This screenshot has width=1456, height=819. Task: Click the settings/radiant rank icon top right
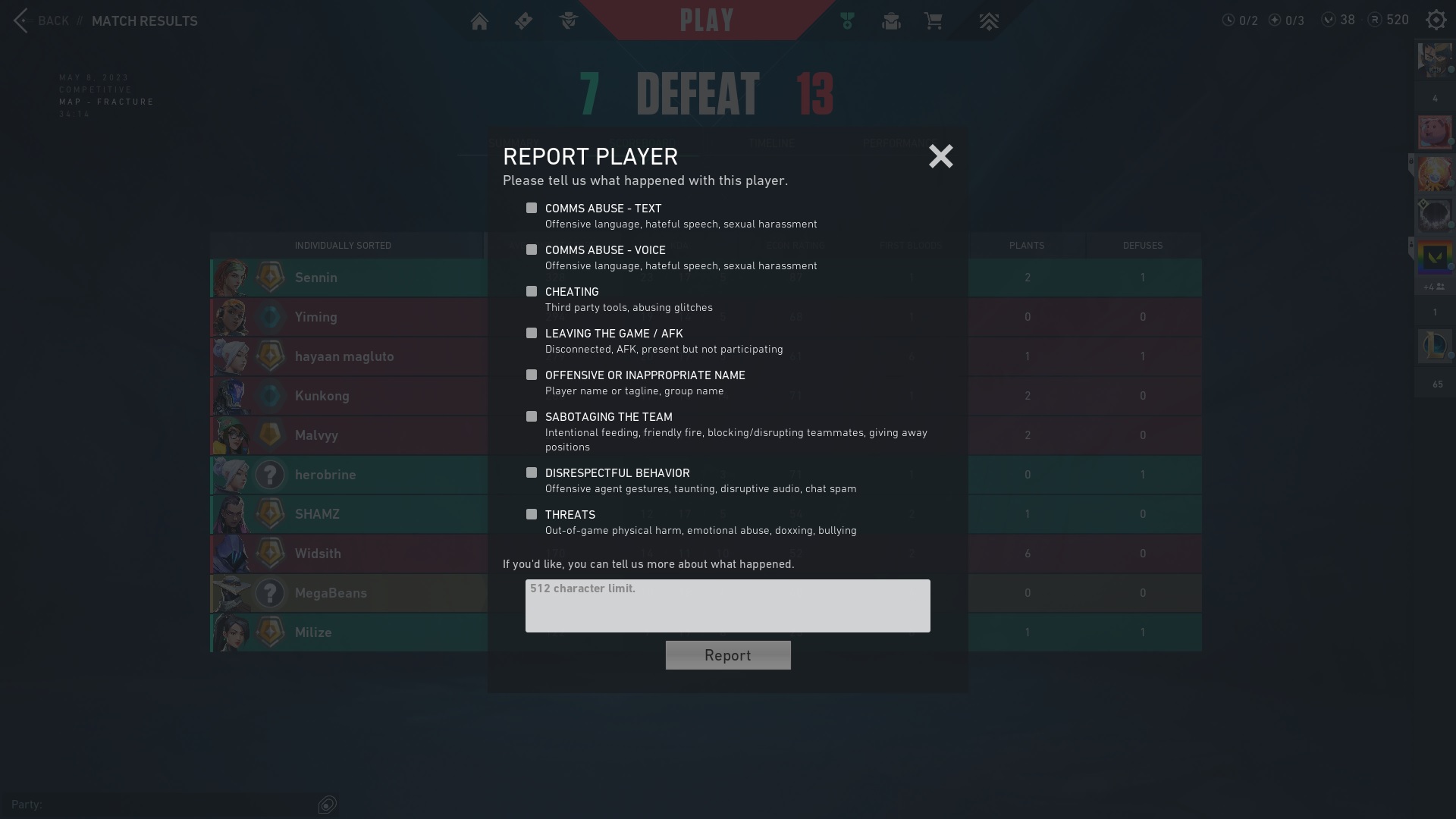1437,20
